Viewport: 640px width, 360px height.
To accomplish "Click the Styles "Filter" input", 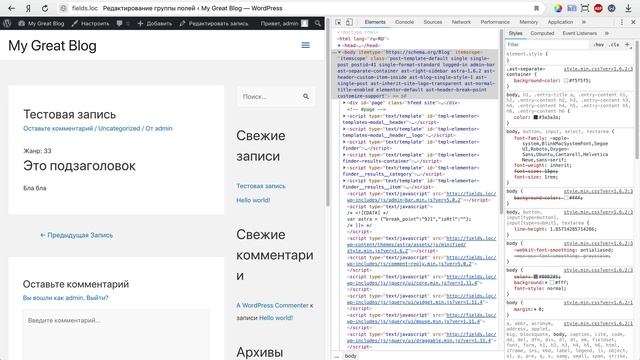I will coord(548,44).
